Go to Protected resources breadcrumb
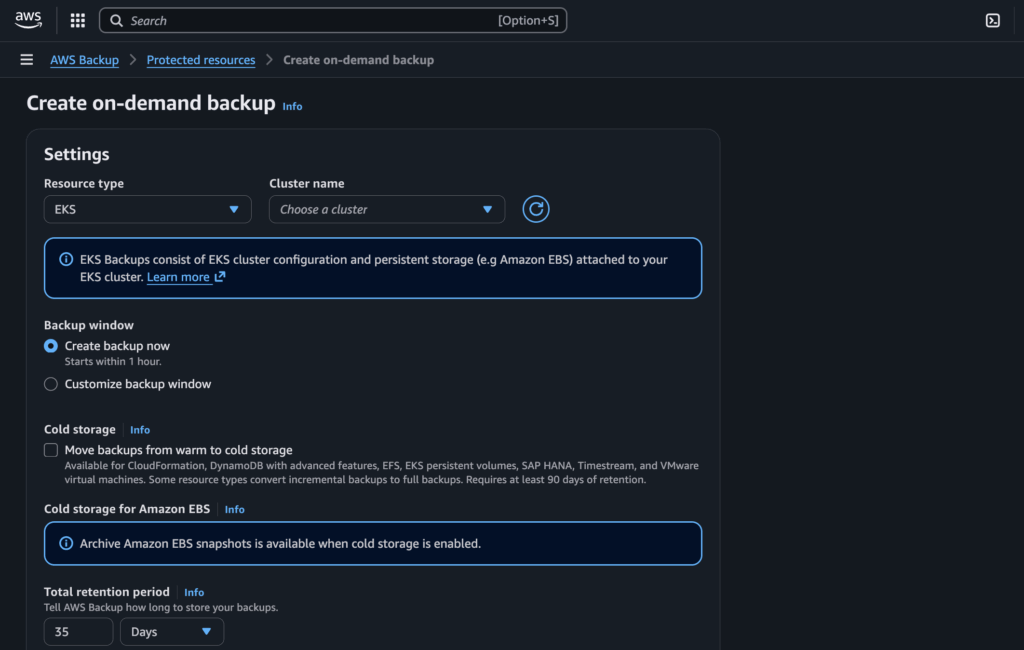This screenshot has width=1024, height=650. tap(200, 59)
